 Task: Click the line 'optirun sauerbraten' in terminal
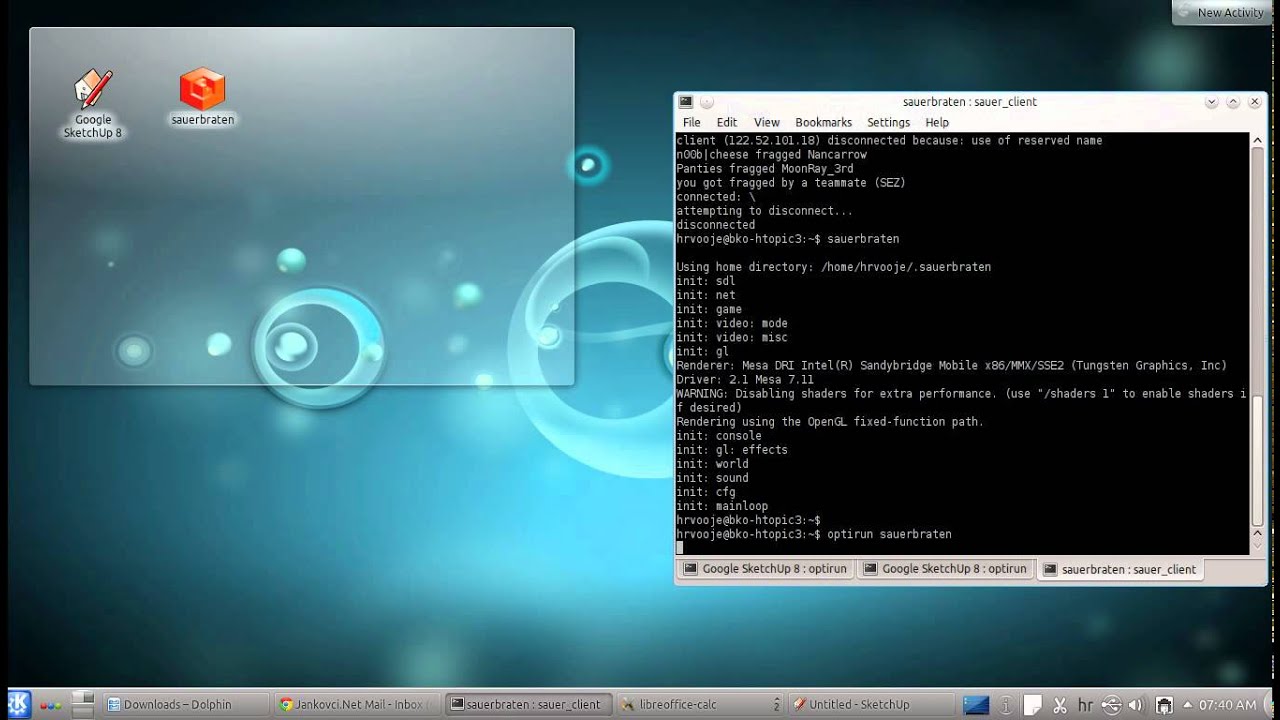[x=889, y=534]
